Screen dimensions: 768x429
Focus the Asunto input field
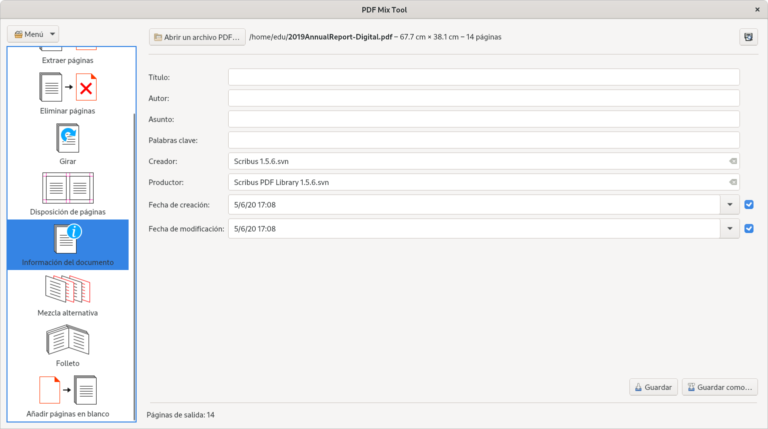(483, 119)
